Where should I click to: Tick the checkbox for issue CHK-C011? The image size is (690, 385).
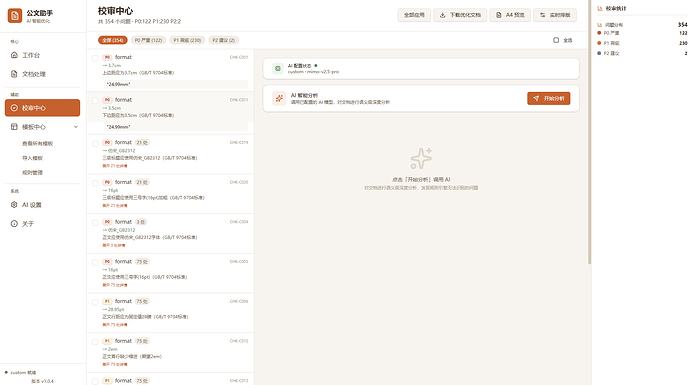pos(95,101)
